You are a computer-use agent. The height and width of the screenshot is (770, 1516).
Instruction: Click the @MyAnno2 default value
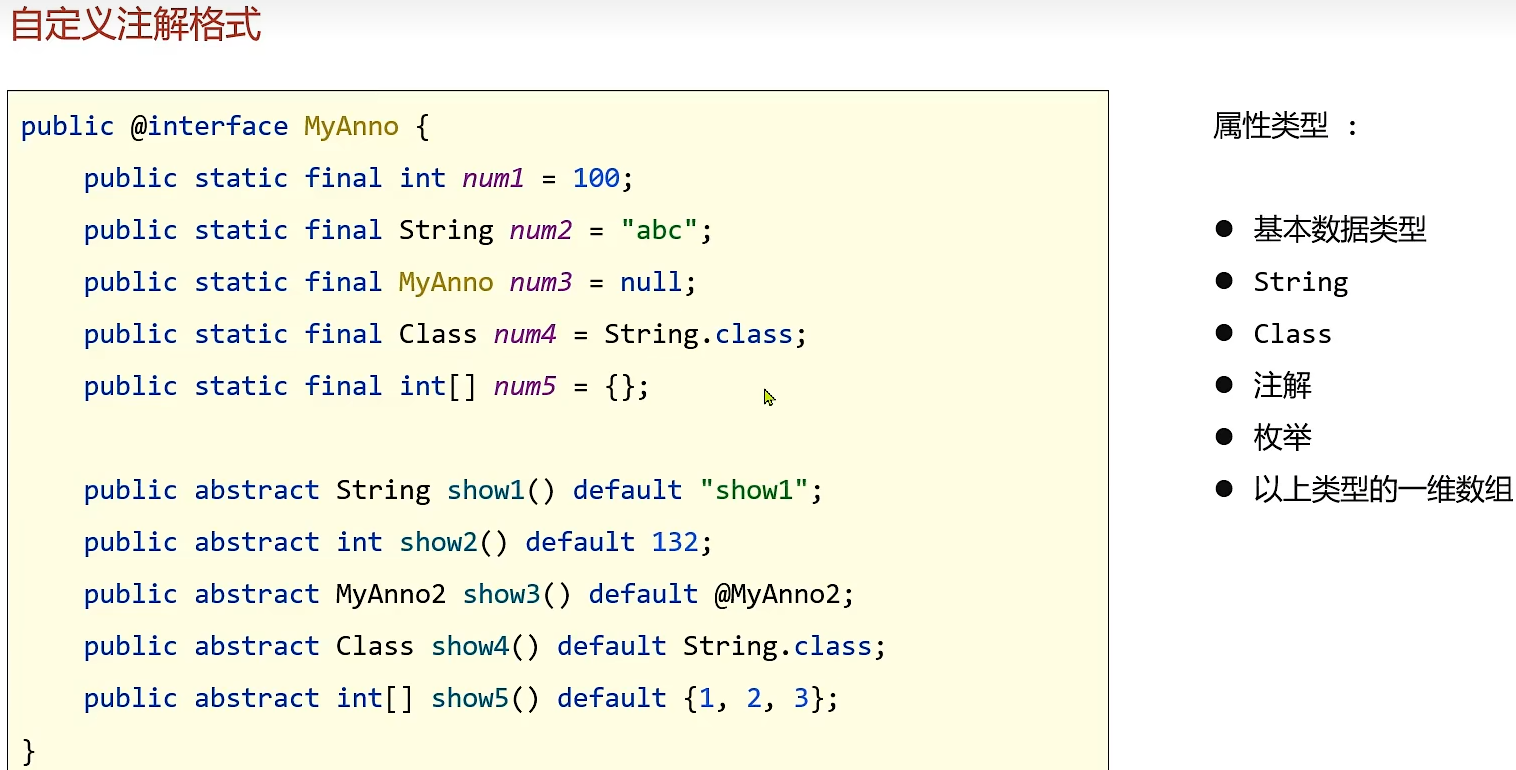(777, 594)
